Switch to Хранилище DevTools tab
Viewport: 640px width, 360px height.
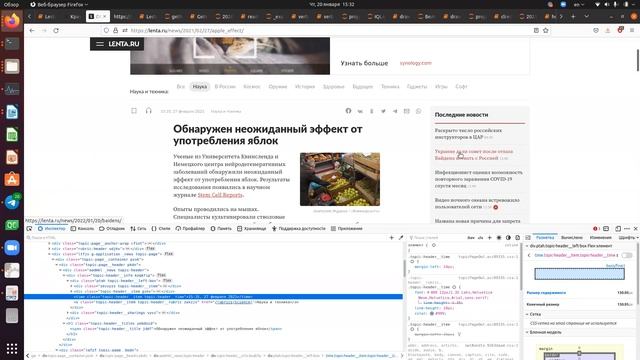point(251,229)
